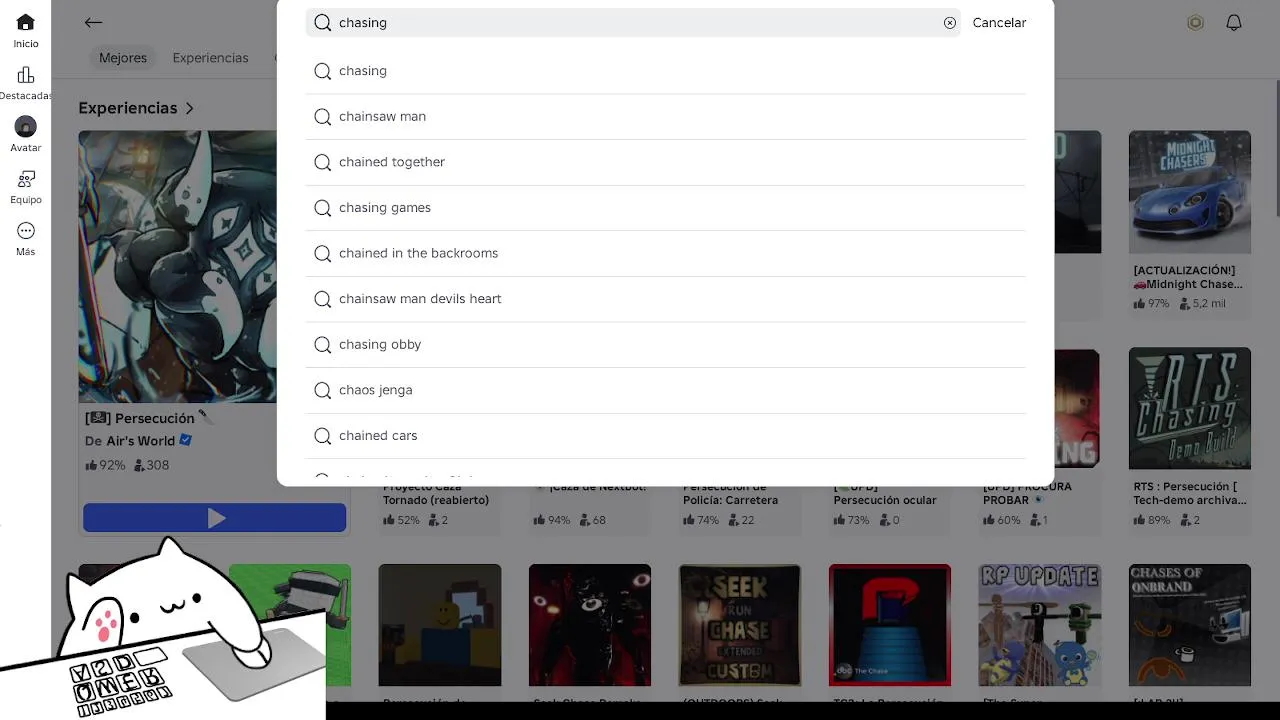This screenshot has height=720, width=1280.
Task: Open the Midnight Chase title link
Action: 1188,277
